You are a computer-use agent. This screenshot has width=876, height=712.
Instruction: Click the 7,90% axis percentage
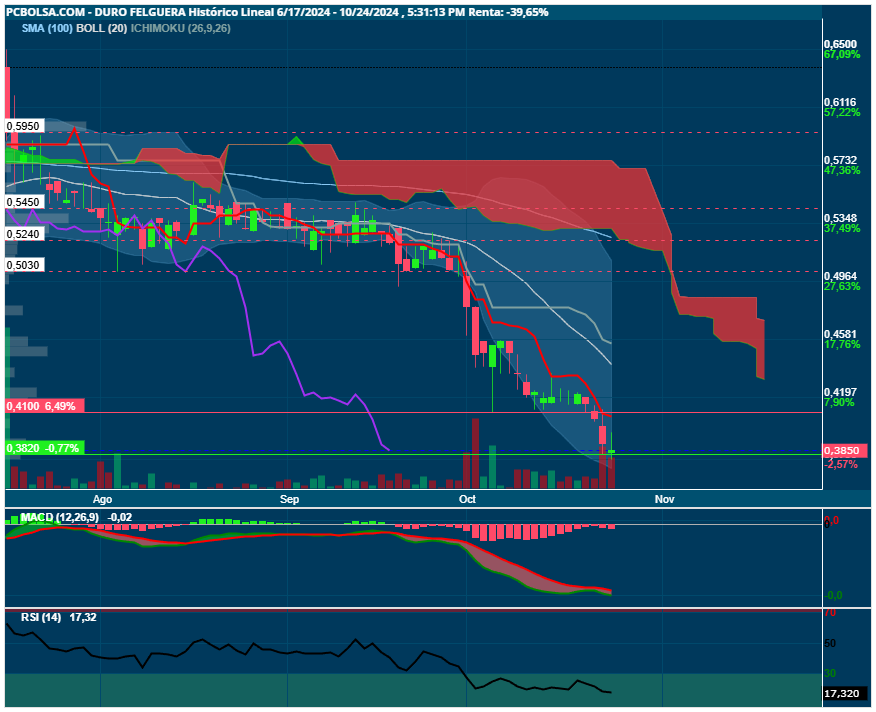tap(839, 402)
